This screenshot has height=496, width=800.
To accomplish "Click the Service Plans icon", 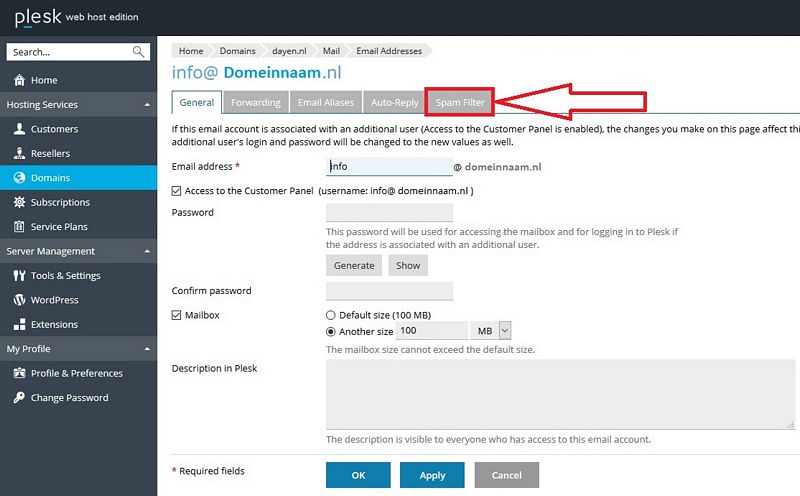I will (x=19, y=227).
